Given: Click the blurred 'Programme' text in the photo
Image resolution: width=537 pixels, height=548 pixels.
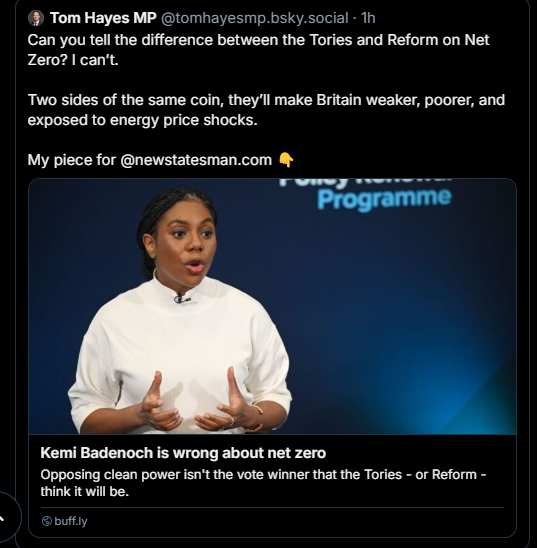Looking at the screenshot, I should coord(384,199).
